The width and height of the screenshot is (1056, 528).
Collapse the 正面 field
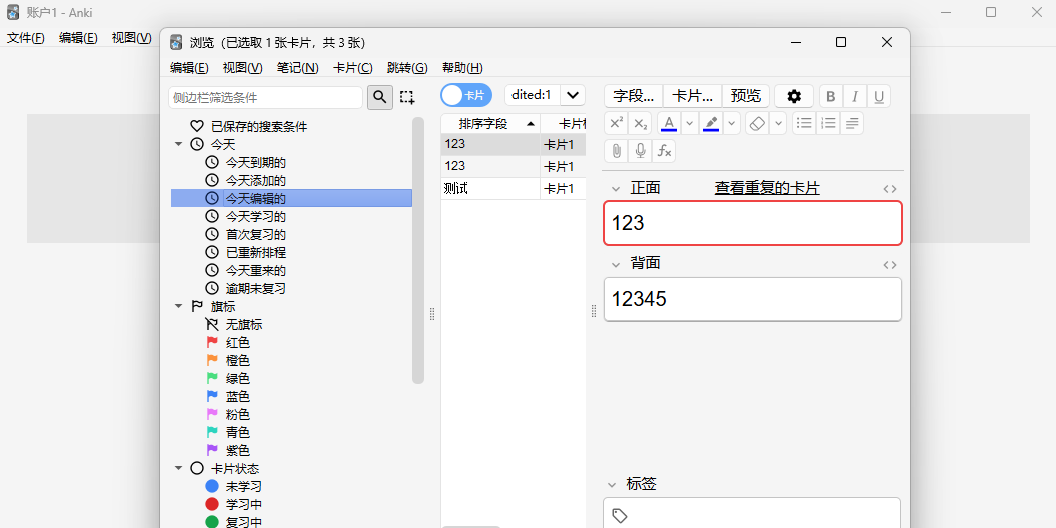(615, 189)
